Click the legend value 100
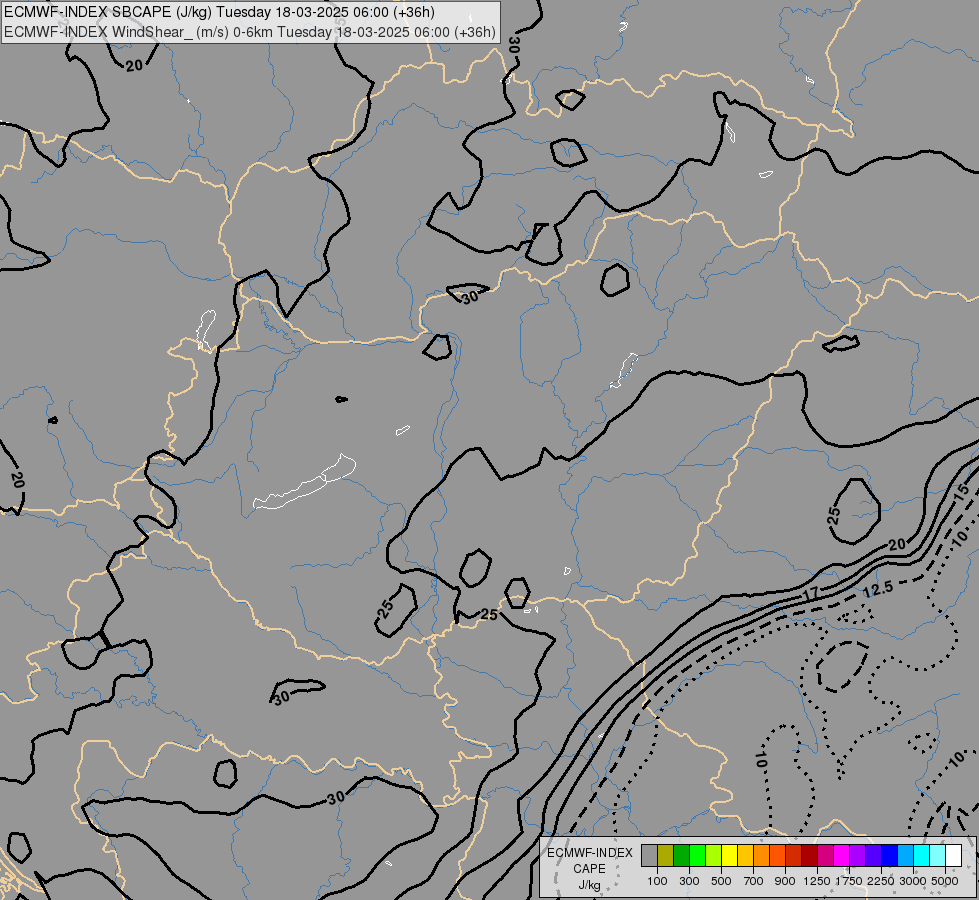Viewport: 979px width, 900px height. (657, 881)
